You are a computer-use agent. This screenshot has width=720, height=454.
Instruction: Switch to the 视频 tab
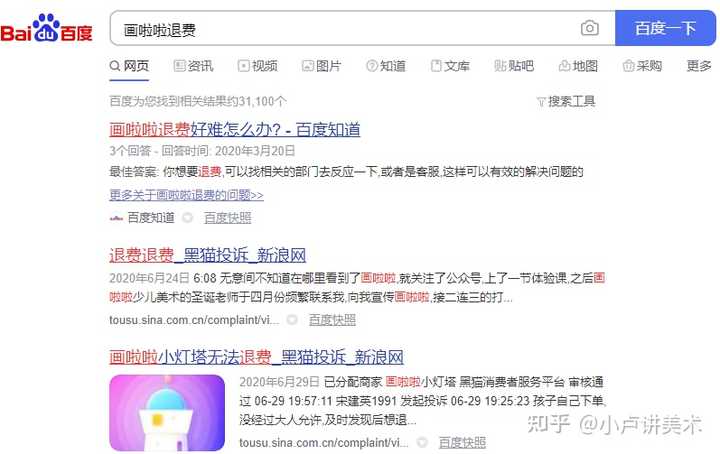(x=258, y=66)
